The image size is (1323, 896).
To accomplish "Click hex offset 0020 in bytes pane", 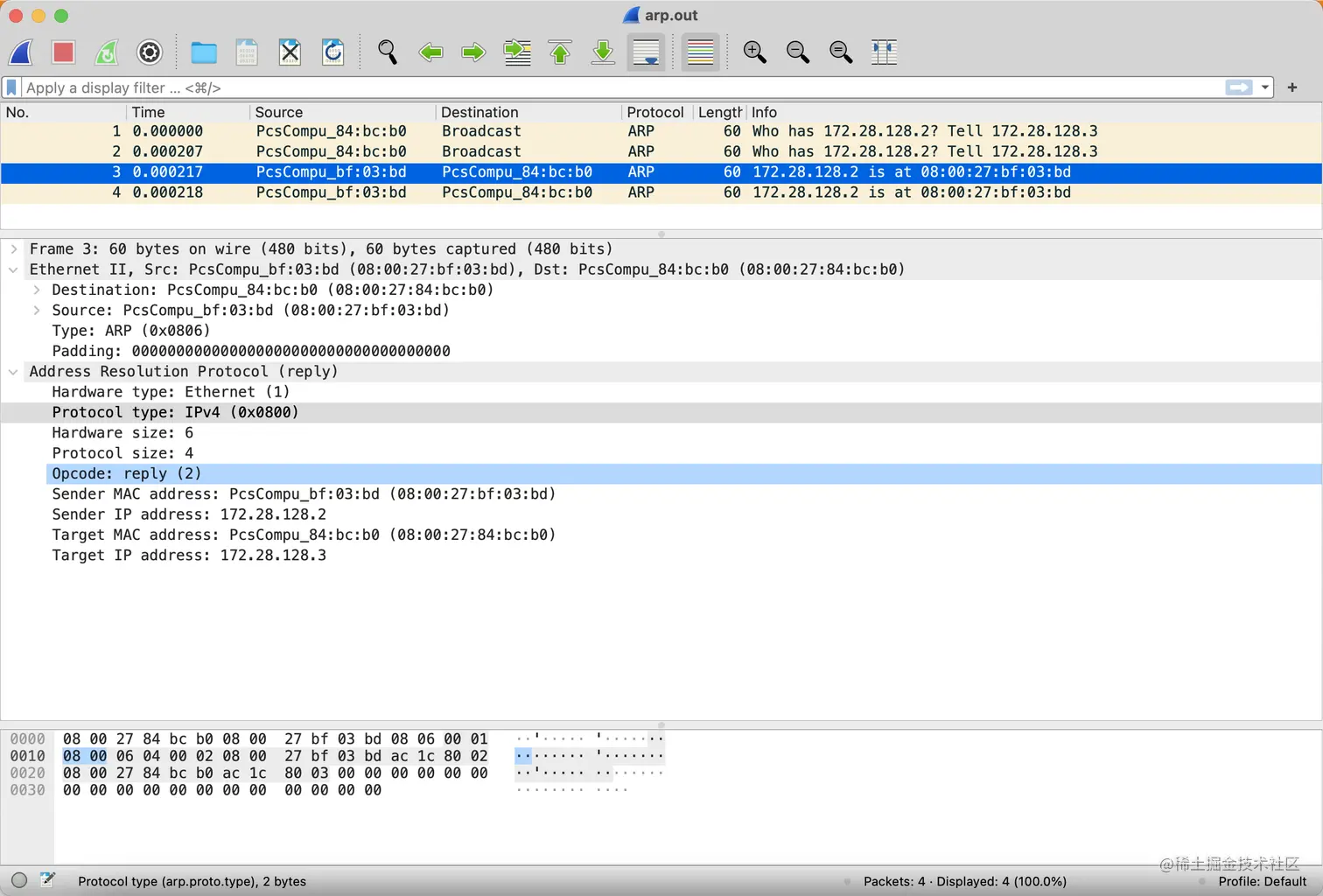I will pyautogui.click(x=27, y=773).
